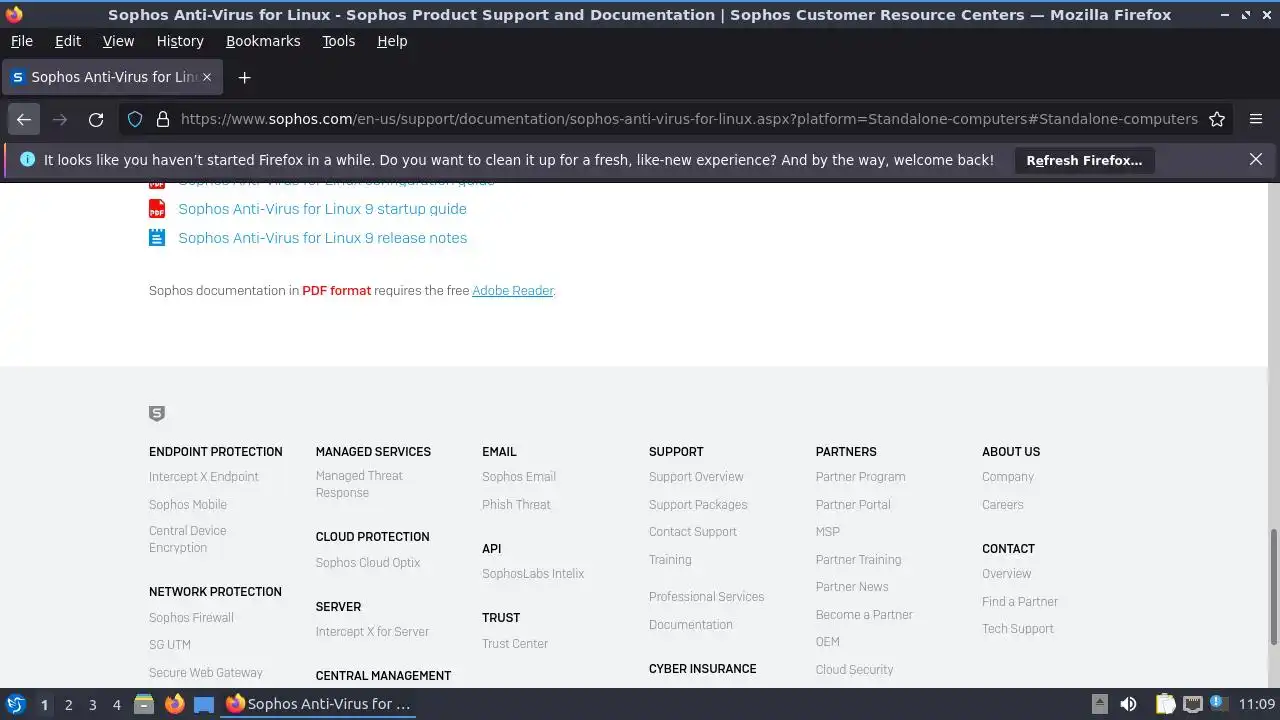Open the tracking protection shield icon
The image size is (1280, 720).
(x=135, y=119)
